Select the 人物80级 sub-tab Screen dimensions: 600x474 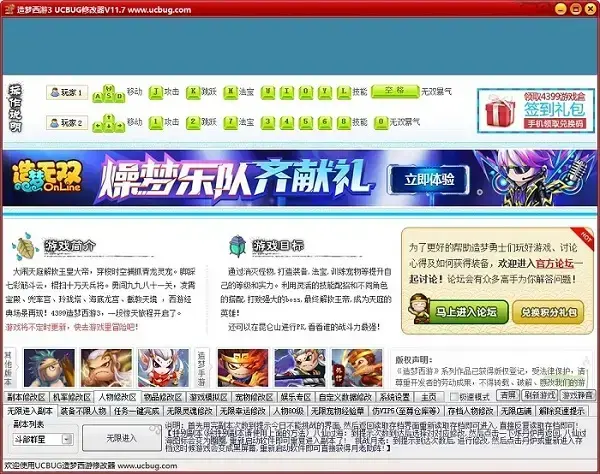click(x=288, y=411)
